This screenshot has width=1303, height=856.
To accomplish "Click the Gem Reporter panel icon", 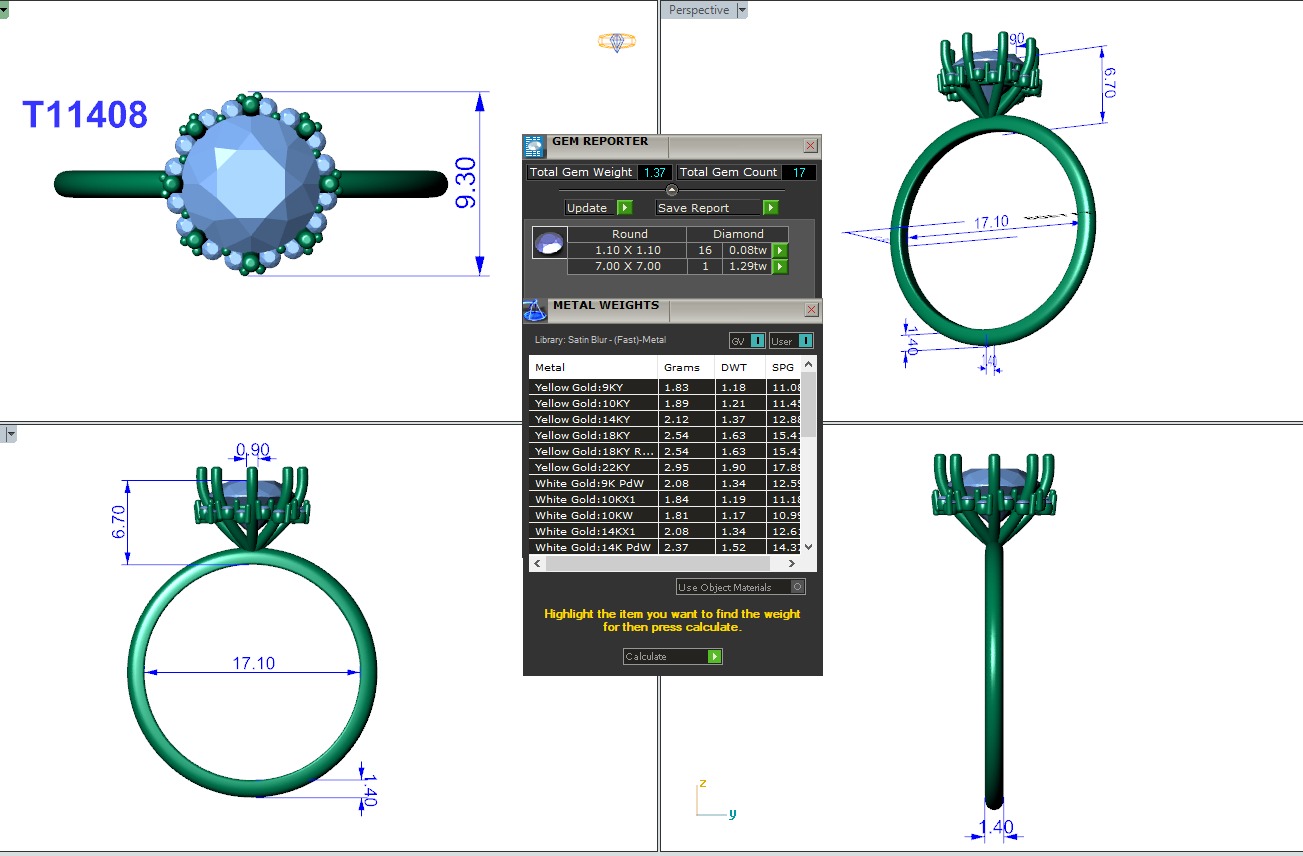I will (534, 146).
